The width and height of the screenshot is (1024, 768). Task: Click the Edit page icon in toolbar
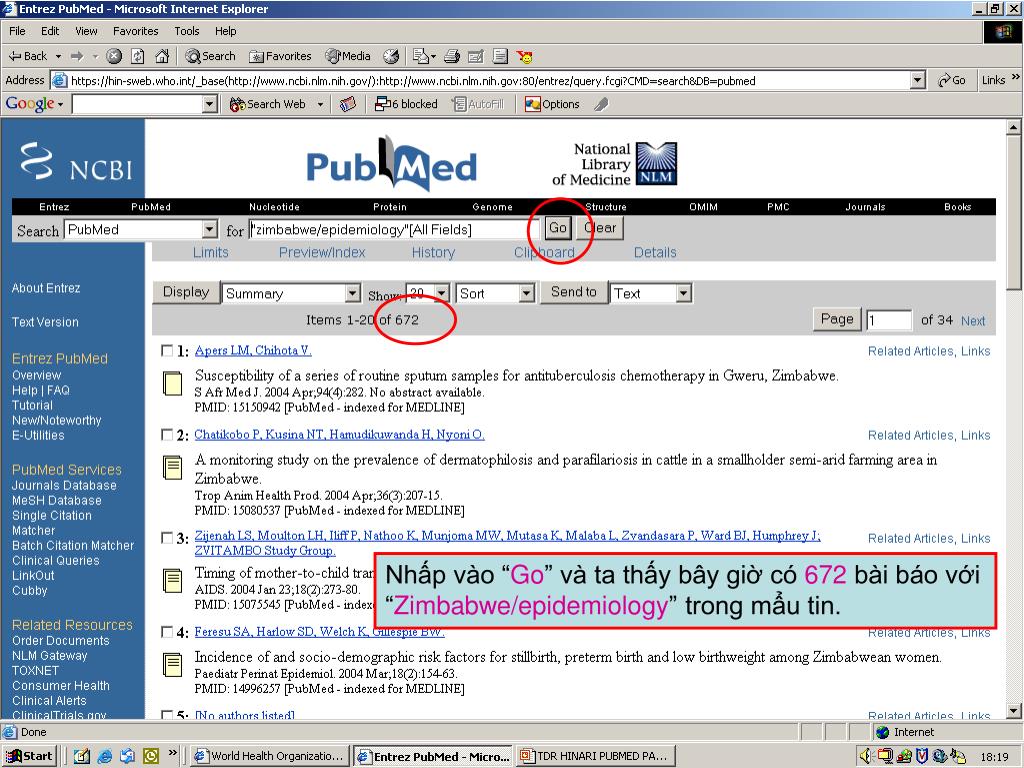476,56
